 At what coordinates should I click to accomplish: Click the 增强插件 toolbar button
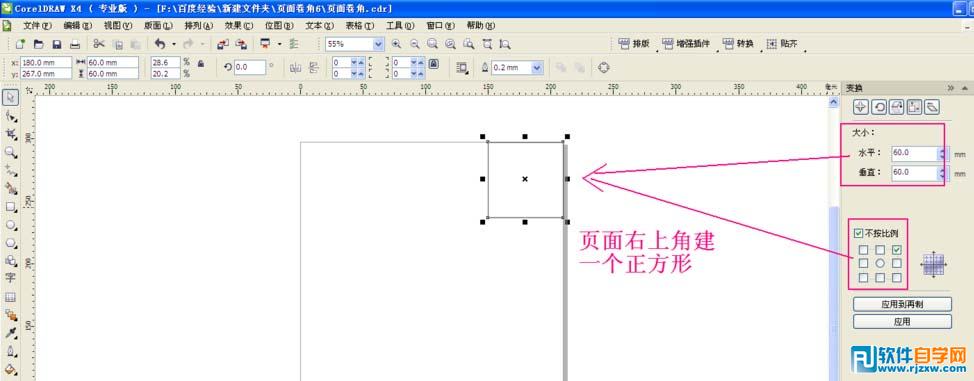tap(687, 44)
